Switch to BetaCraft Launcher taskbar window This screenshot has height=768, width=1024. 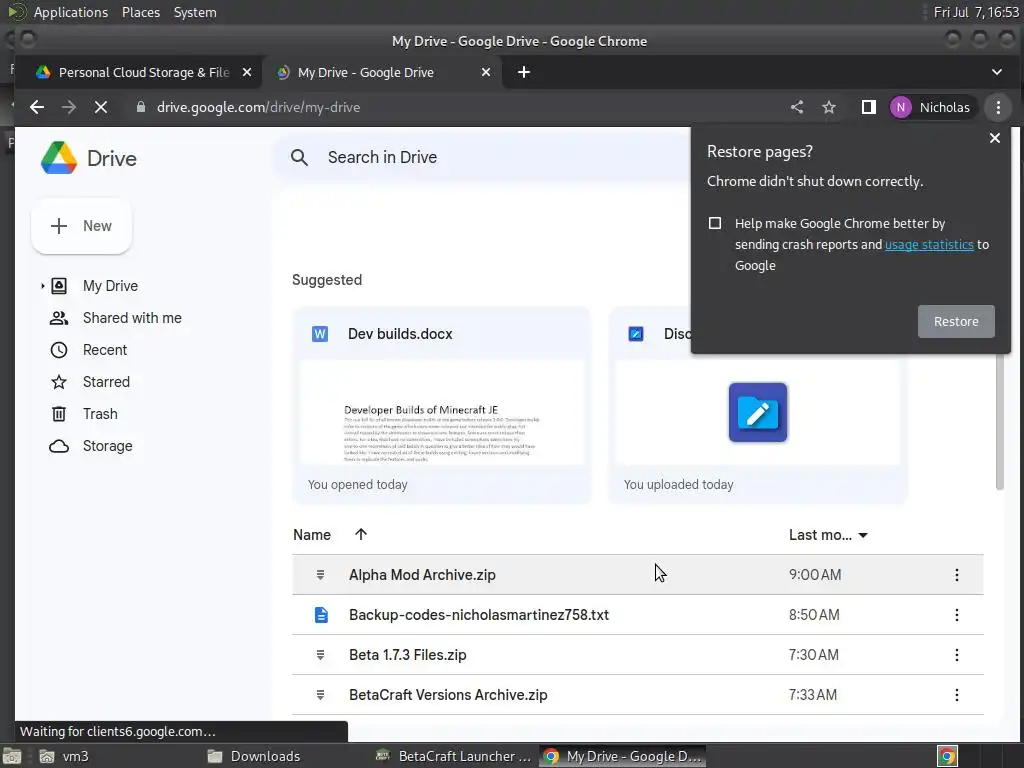(x=454, y=756)
